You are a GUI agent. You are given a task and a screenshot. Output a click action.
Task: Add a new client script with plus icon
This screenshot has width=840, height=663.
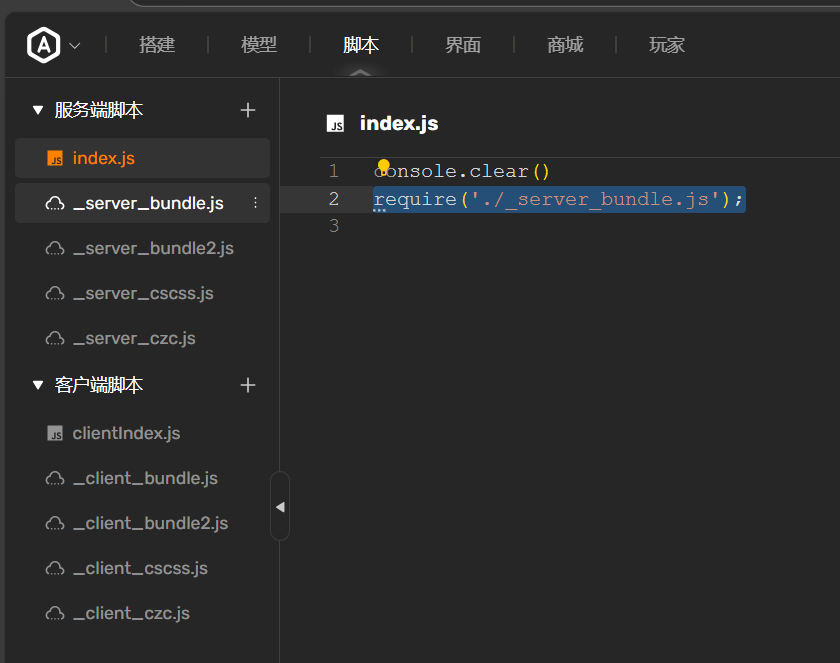[248, 385]
